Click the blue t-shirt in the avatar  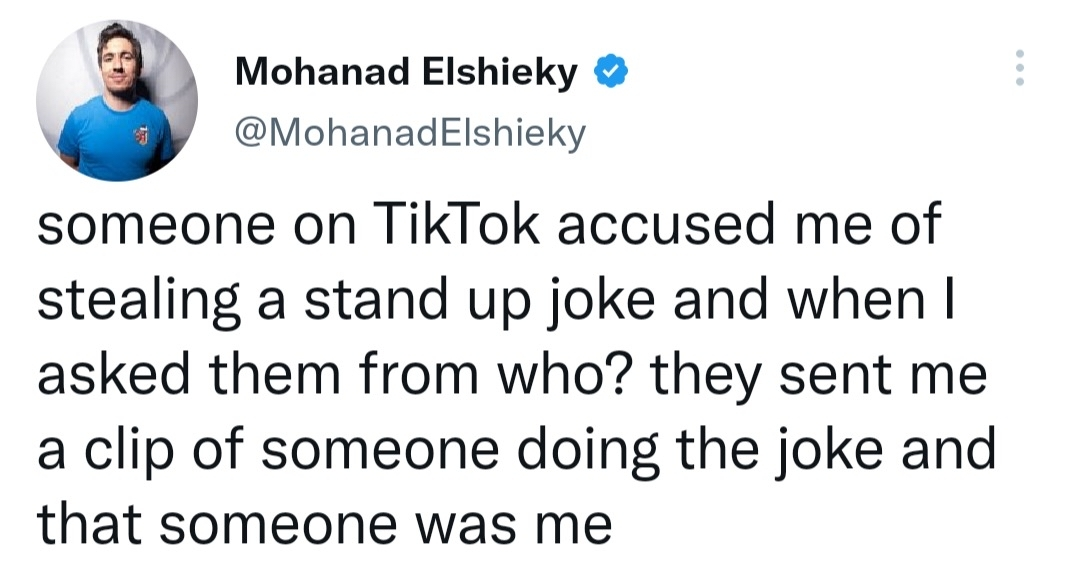[x=116, y=138]
